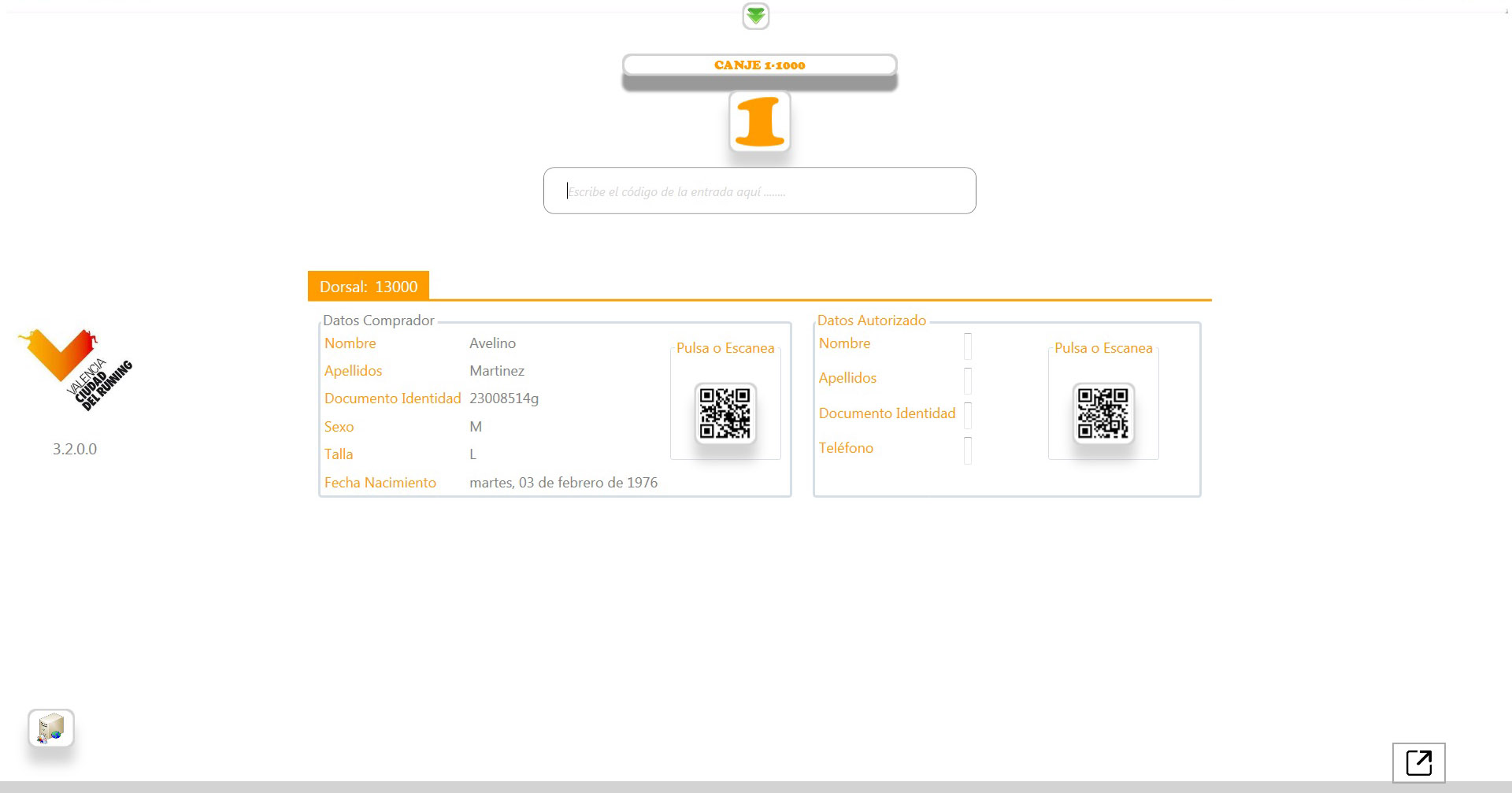Click the Apellidos field under Datos Autorizado
This screenshot has height=793, width=1512.
click(x=968, y=380)
